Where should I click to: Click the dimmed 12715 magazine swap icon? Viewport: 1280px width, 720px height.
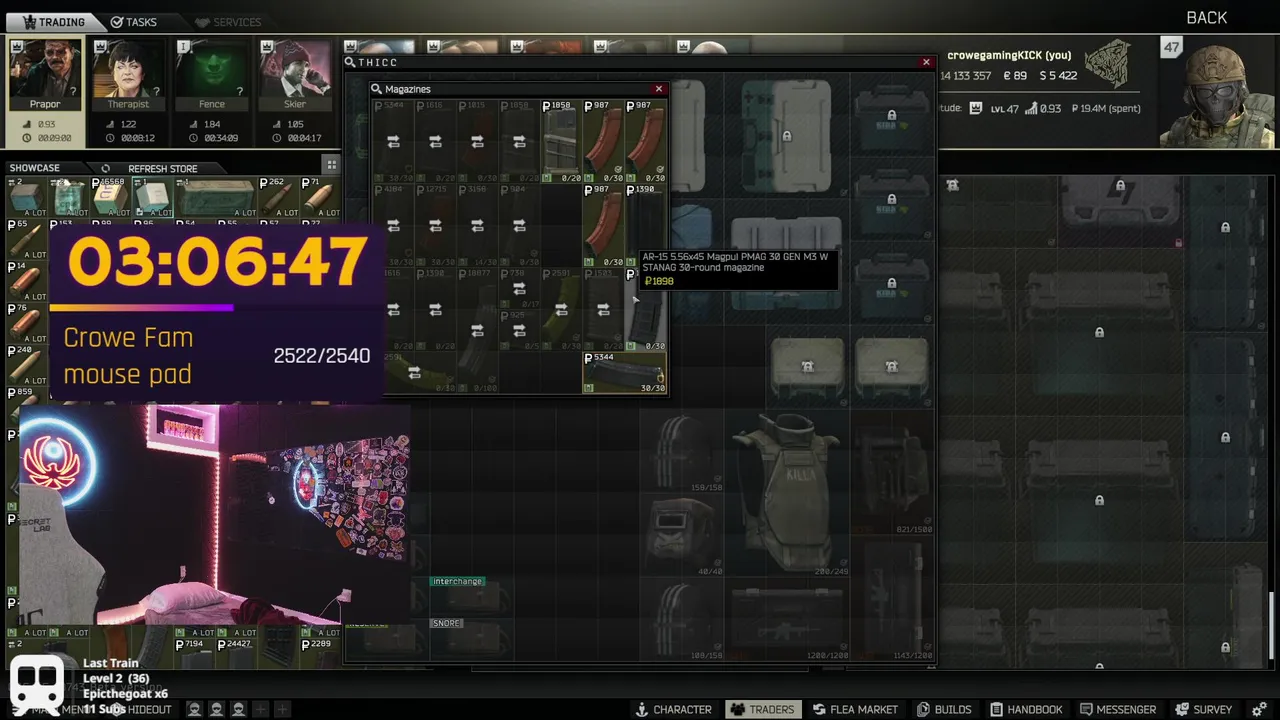[435, 226]
